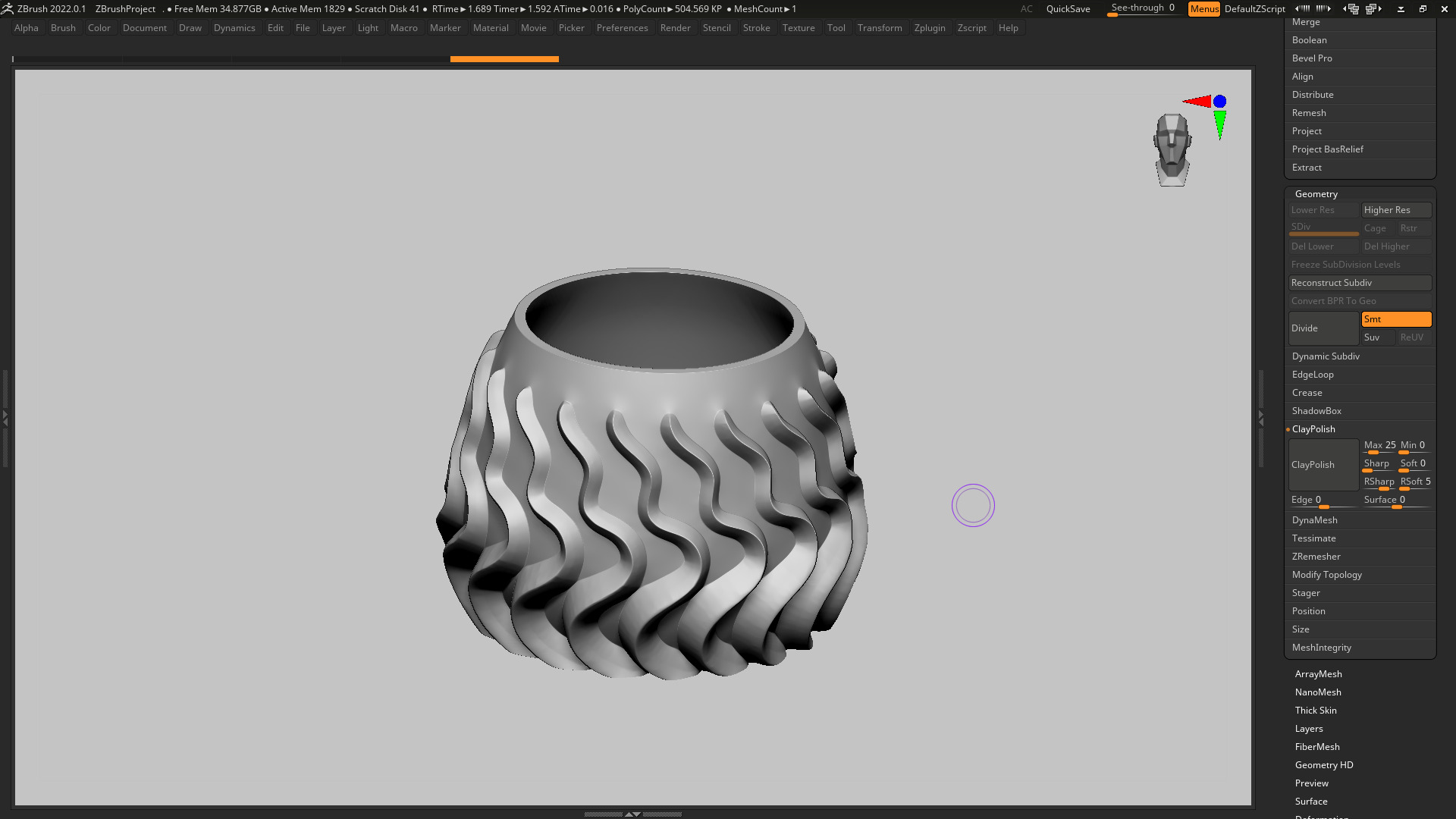Click the hide-to-tray down arrow icon in title bar
This screenshot has height=819, width=1456.
tap(1401, 9)
